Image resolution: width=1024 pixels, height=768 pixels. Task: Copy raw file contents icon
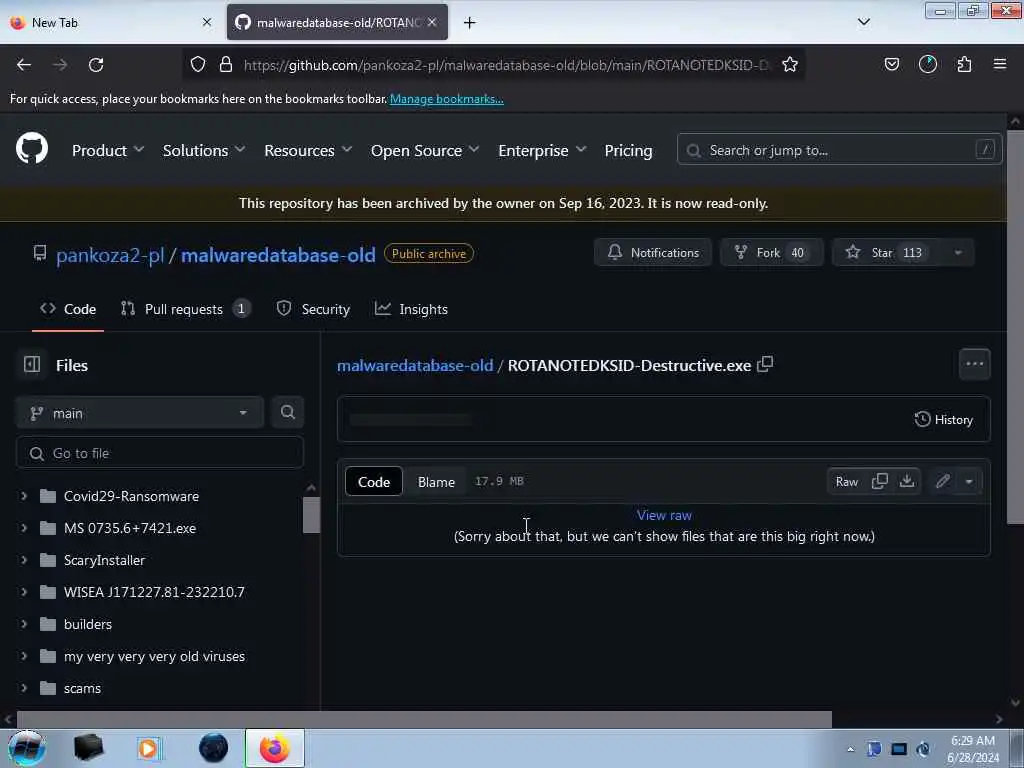pos(880,481)
